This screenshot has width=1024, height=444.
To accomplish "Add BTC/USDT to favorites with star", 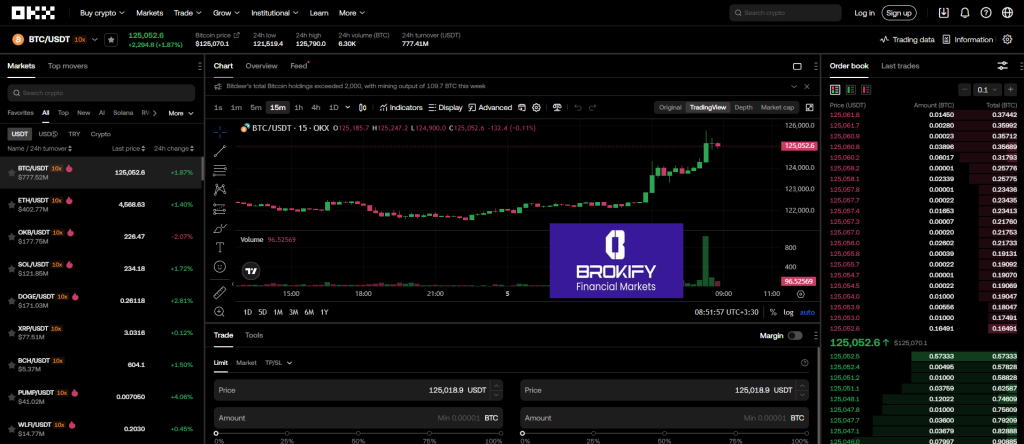I will (111, 40).
